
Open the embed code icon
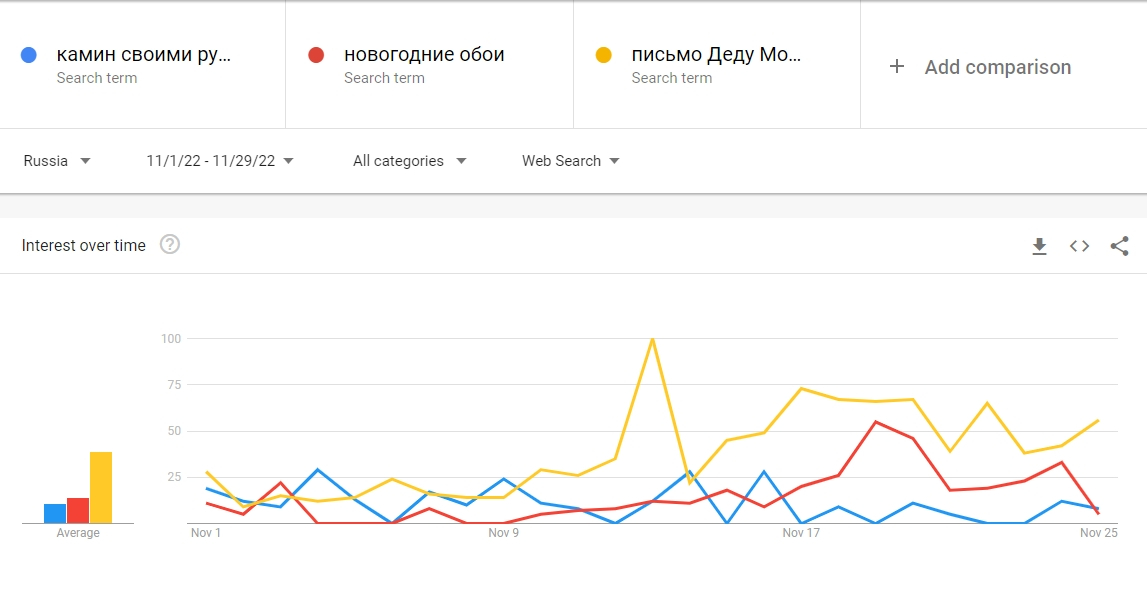point(1079,246)
